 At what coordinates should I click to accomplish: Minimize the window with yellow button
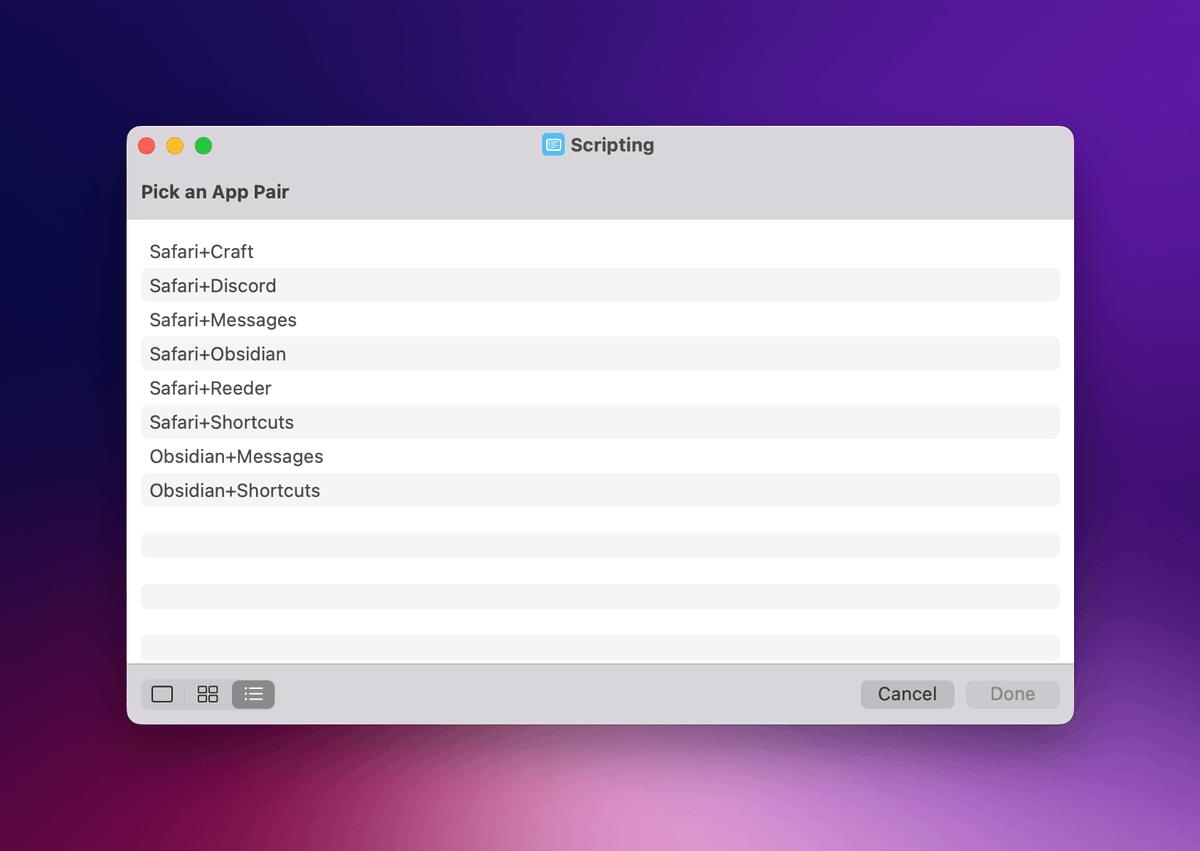point(175,146)
